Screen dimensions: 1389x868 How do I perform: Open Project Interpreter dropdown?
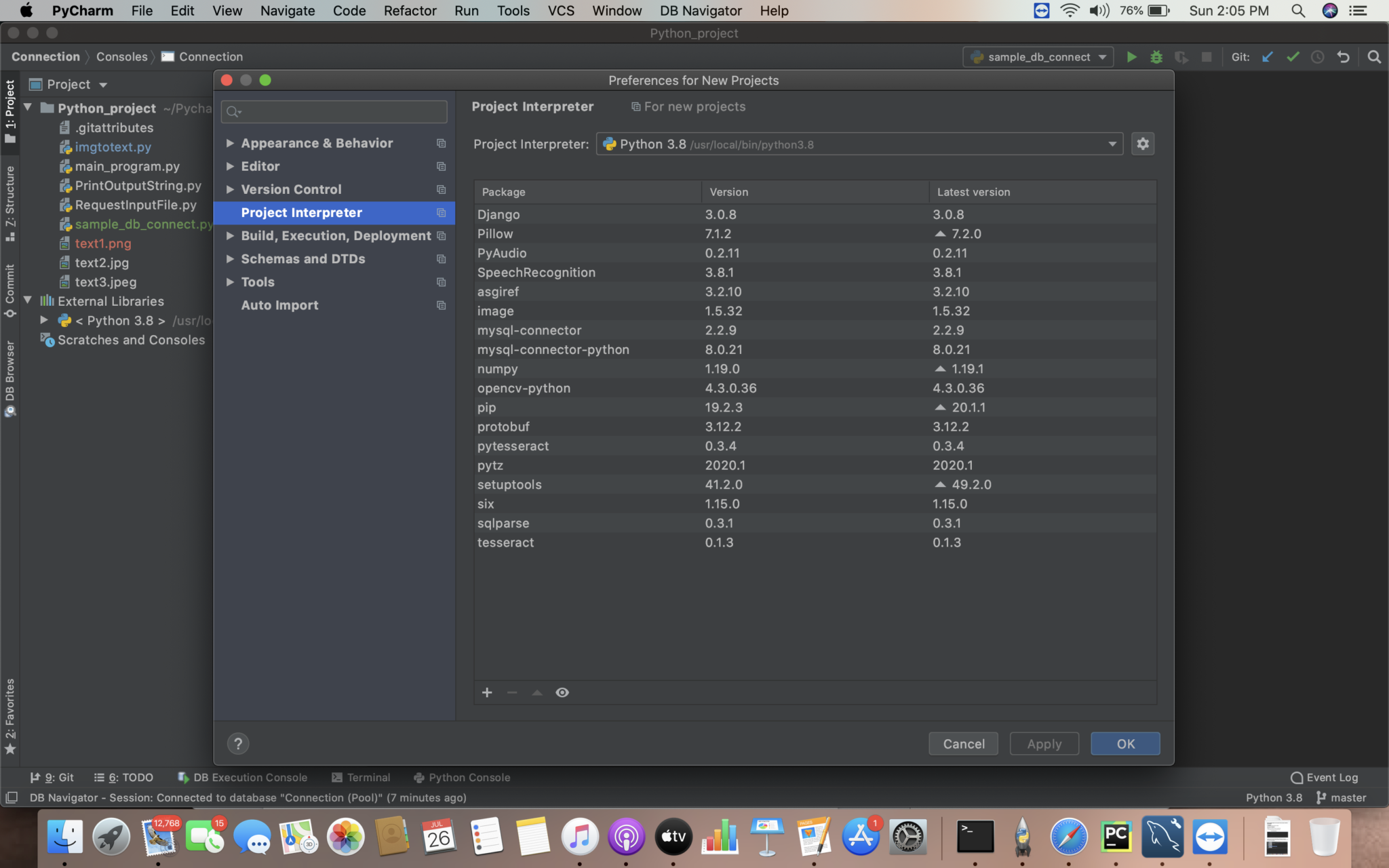point(859,144)
